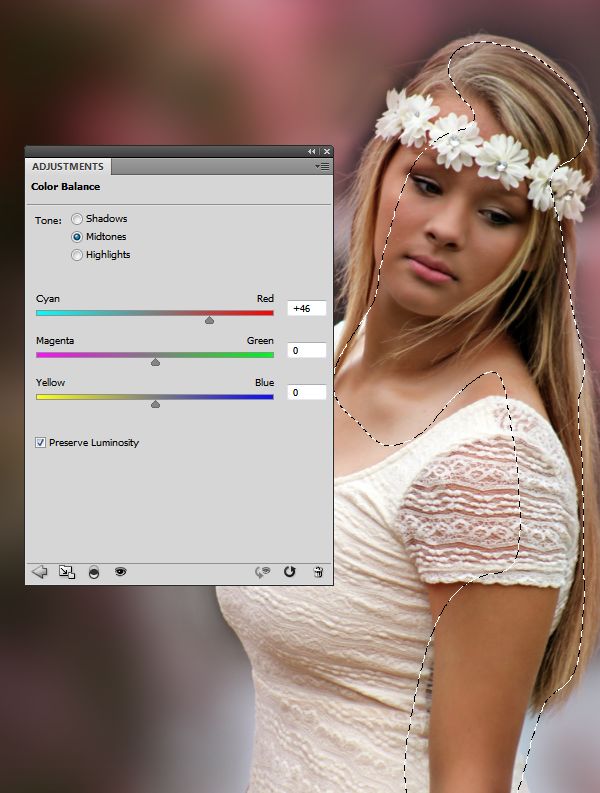Delete this adjustment layer trash icon
The image size is (600, 793).
(318, 572)
